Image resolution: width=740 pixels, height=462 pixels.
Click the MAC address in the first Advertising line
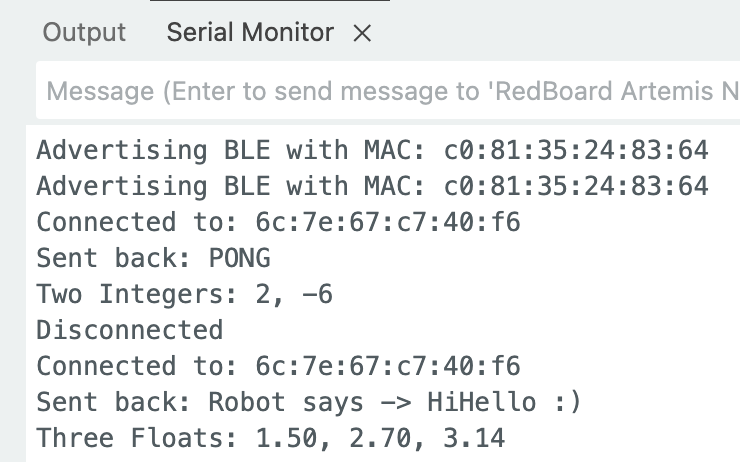(576, 151)
